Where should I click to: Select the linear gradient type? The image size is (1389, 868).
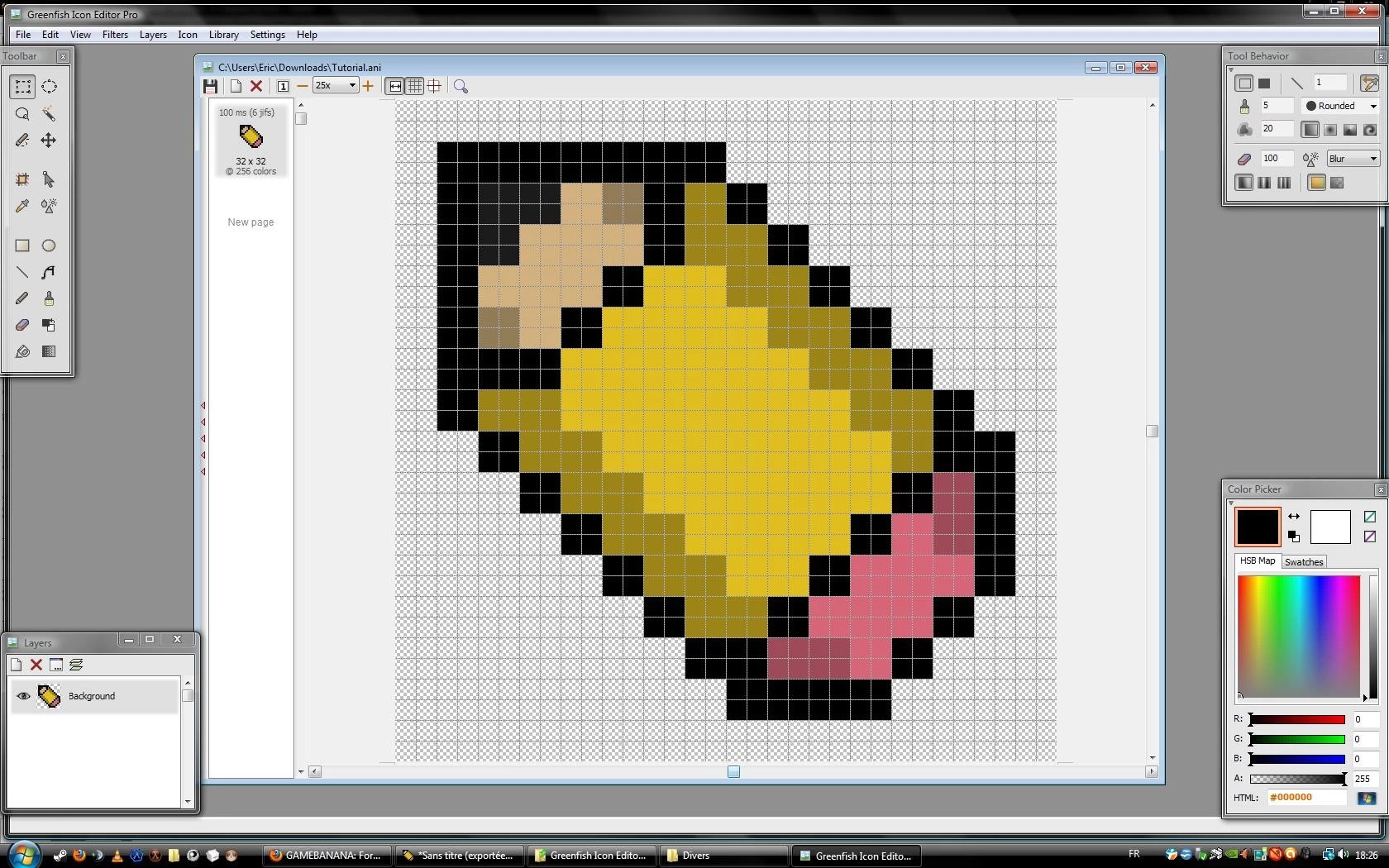(x=1310, y=130)
